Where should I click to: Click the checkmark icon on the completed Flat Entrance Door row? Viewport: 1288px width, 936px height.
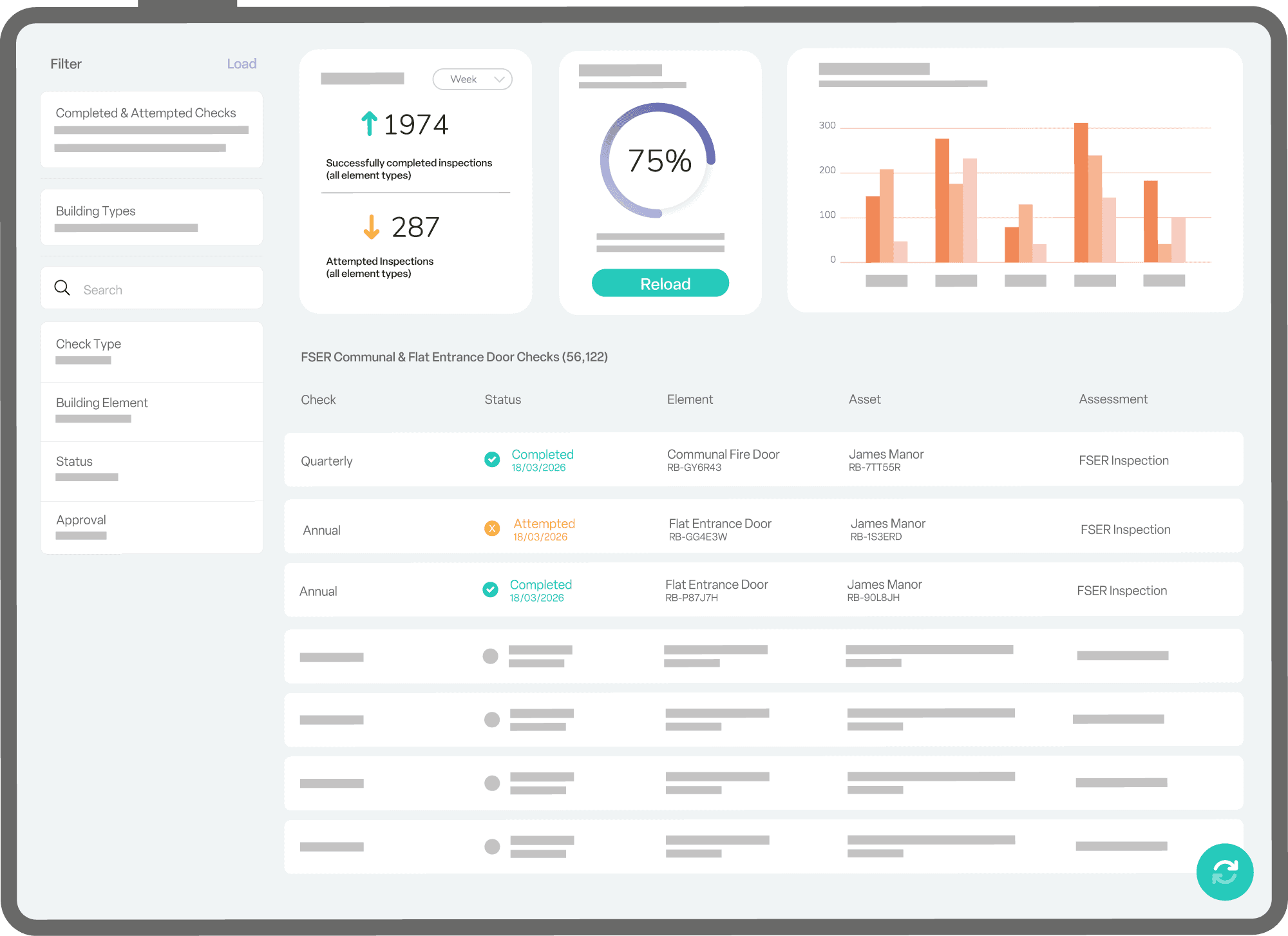(491, 589)
